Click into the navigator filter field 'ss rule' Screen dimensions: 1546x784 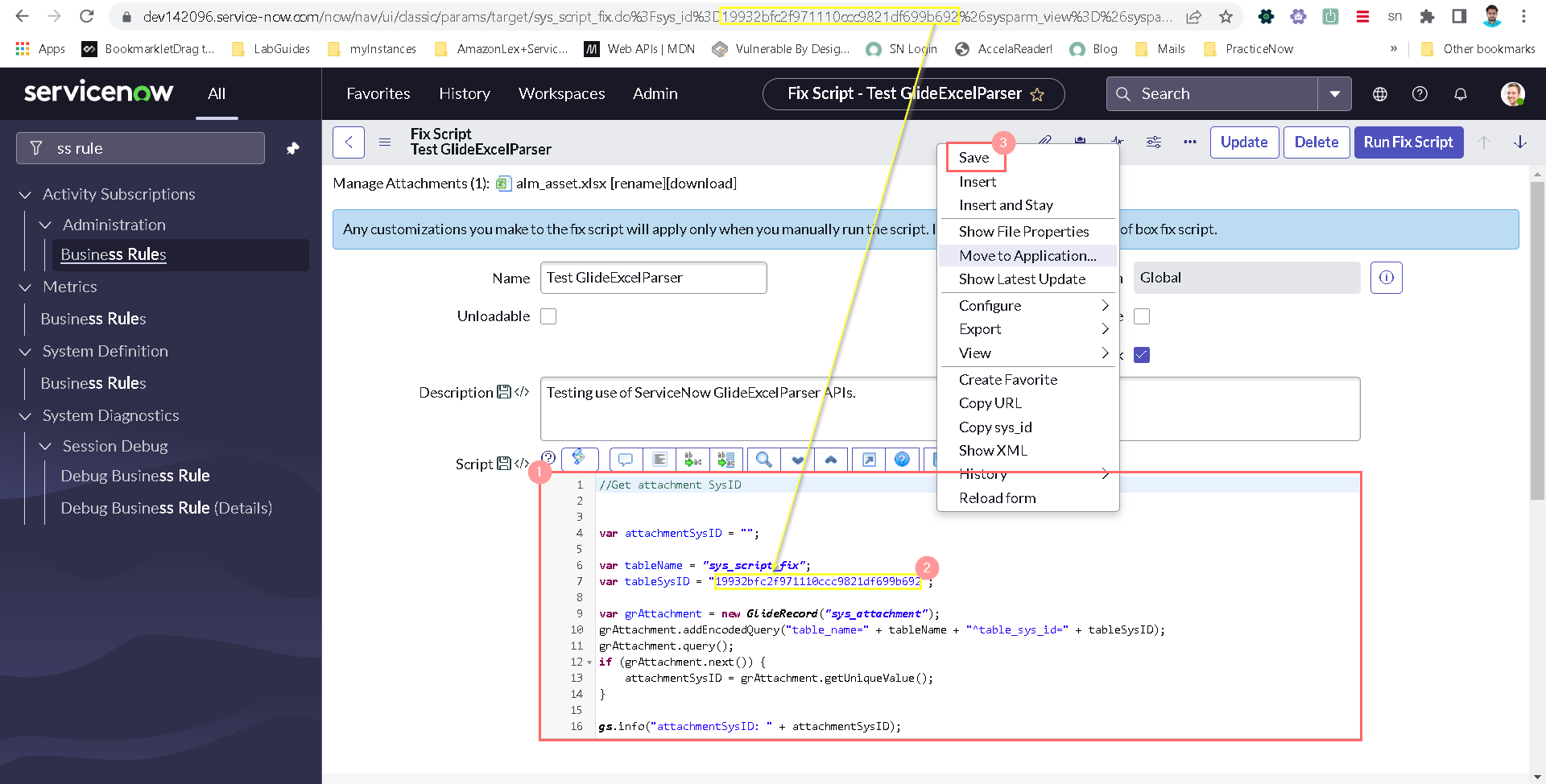(x=141, y=148)
